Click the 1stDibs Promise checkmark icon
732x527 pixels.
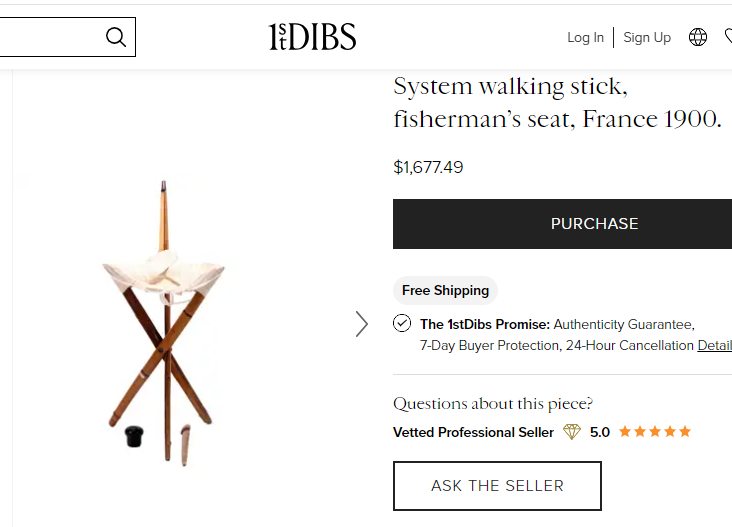pos(402,323)
